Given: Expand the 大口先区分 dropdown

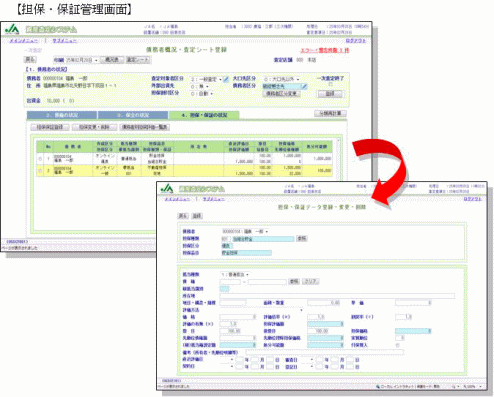Looking at the screenshot, I should pyautogui.click(x=281, y=79).
